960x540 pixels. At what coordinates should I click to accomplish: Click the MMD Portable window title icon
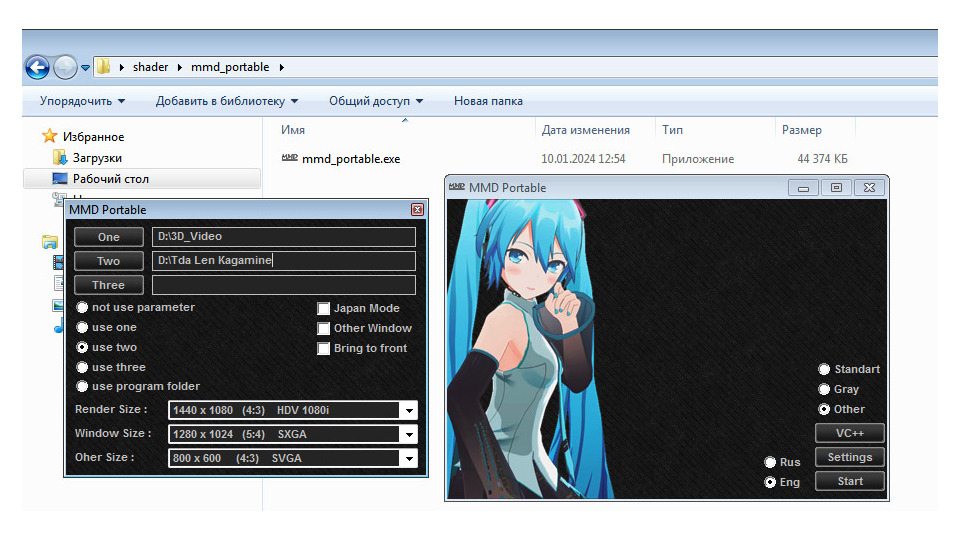pyautogui.click(x=457, y=187)
